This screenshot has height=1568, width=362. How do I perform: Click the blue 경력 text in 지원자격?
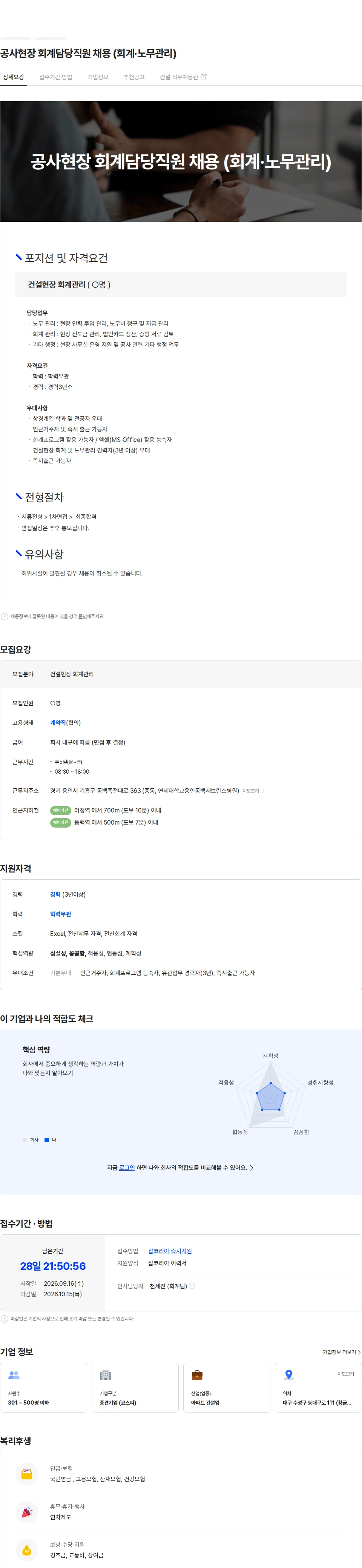tap(55, 894)
